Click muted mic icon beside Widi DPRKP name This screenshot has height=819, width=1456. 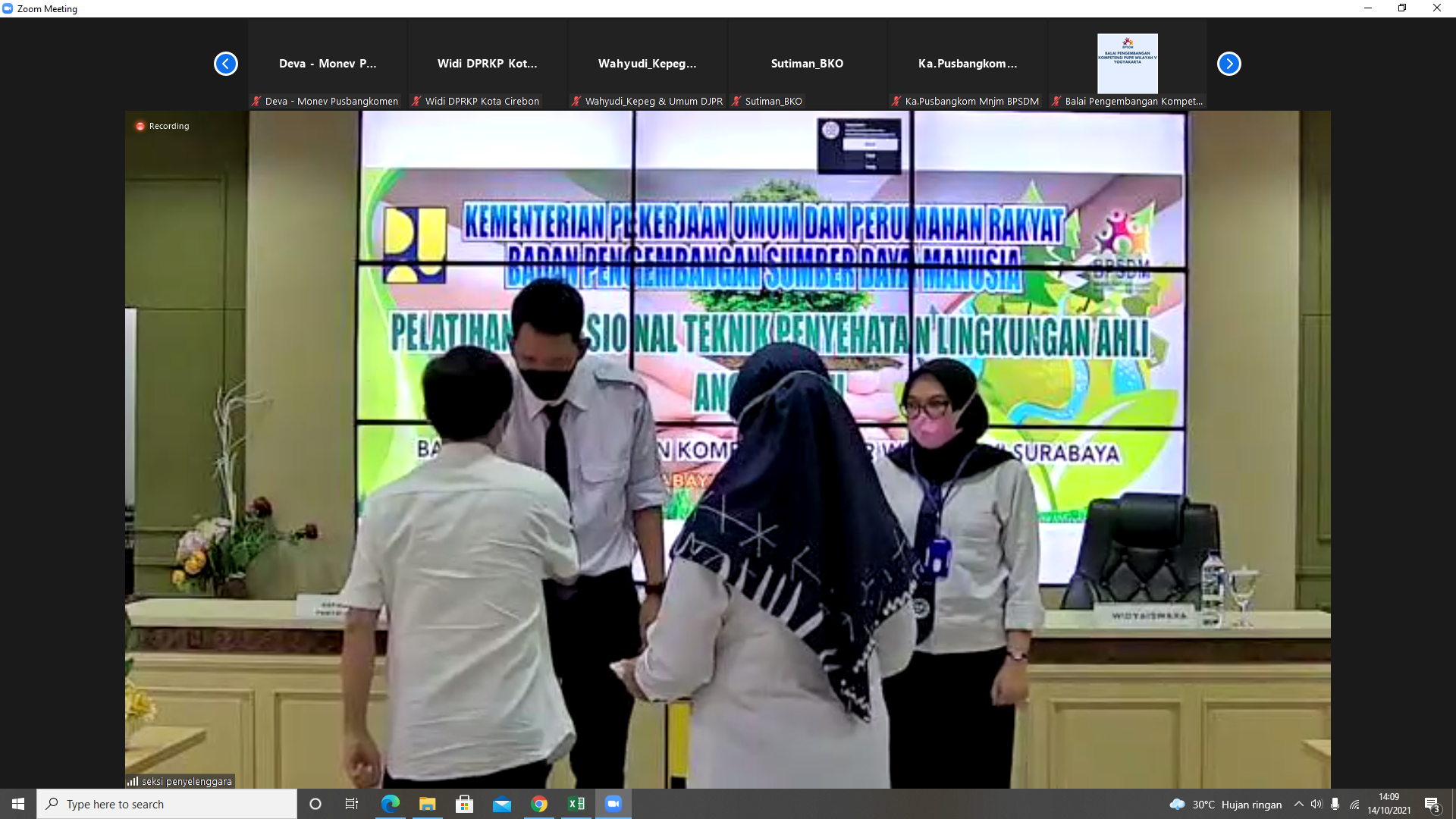point(416,101)
